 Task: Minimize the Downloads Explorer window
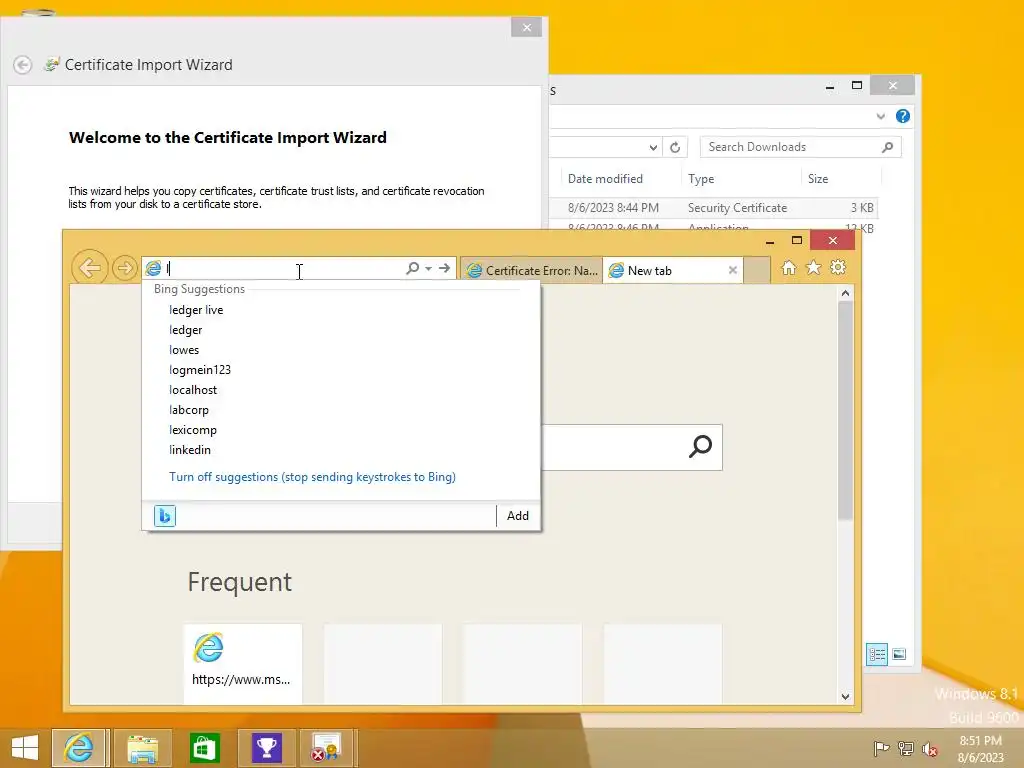click(x=829, y=86)
